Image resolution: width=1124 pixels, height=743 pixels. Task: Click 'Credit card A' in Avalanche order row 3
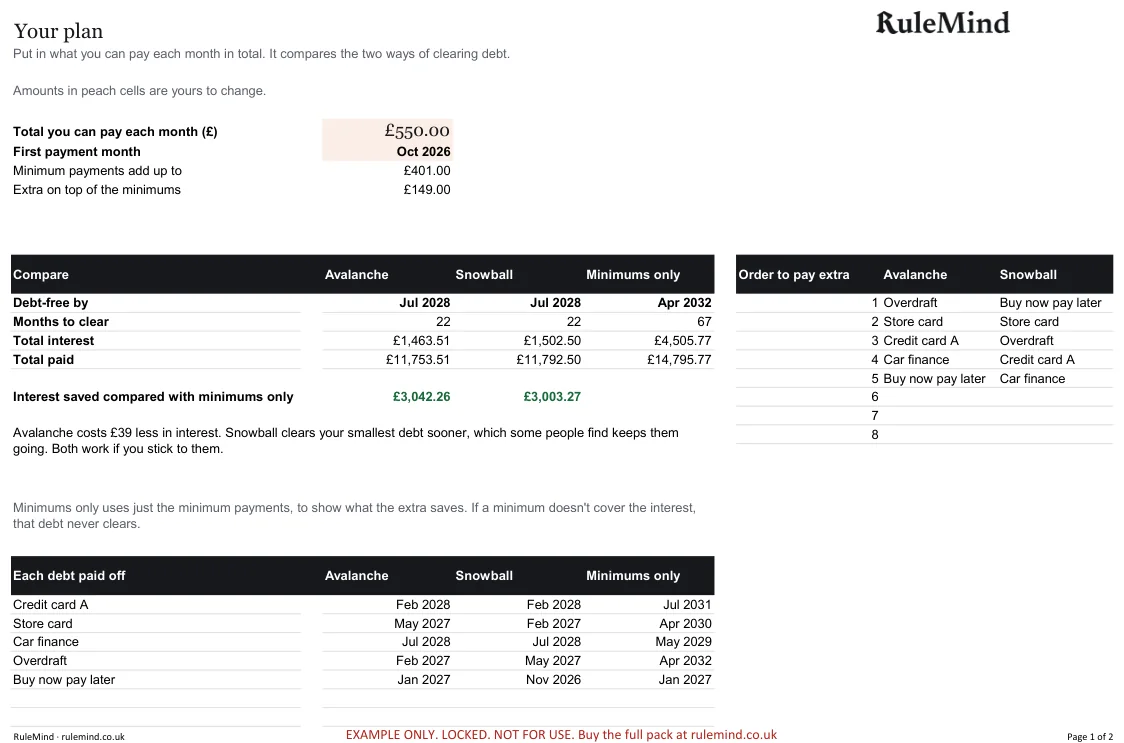(920, 341)
